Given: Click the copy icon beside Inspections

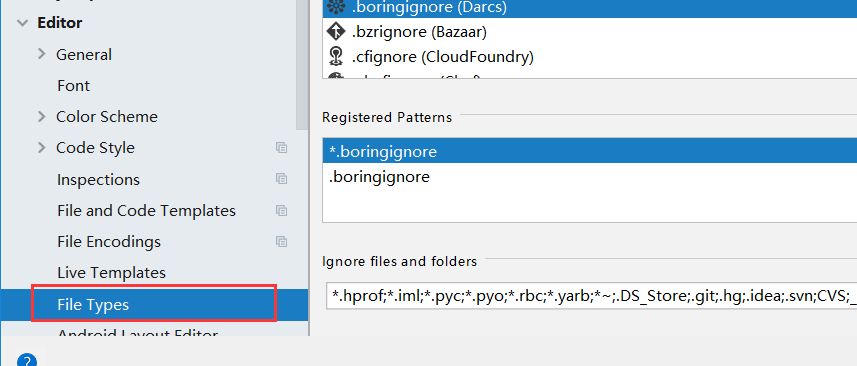Looking at the screenshot, I should tap(281, 179).
